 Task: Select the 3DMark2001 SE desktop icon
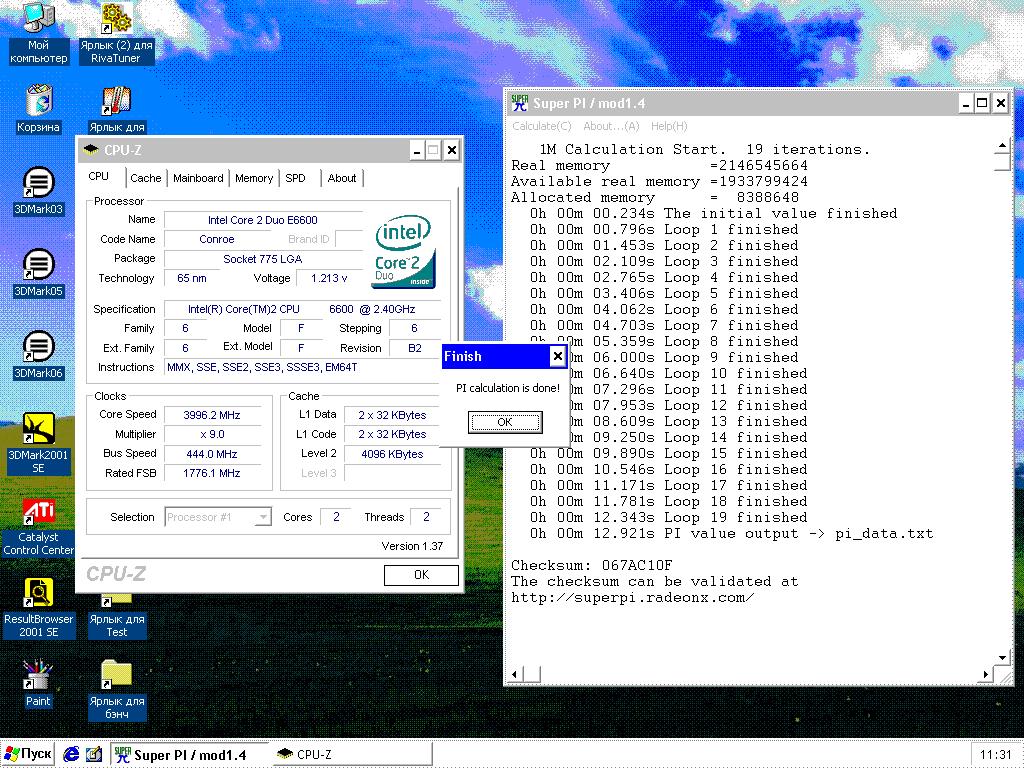point(39,443)
